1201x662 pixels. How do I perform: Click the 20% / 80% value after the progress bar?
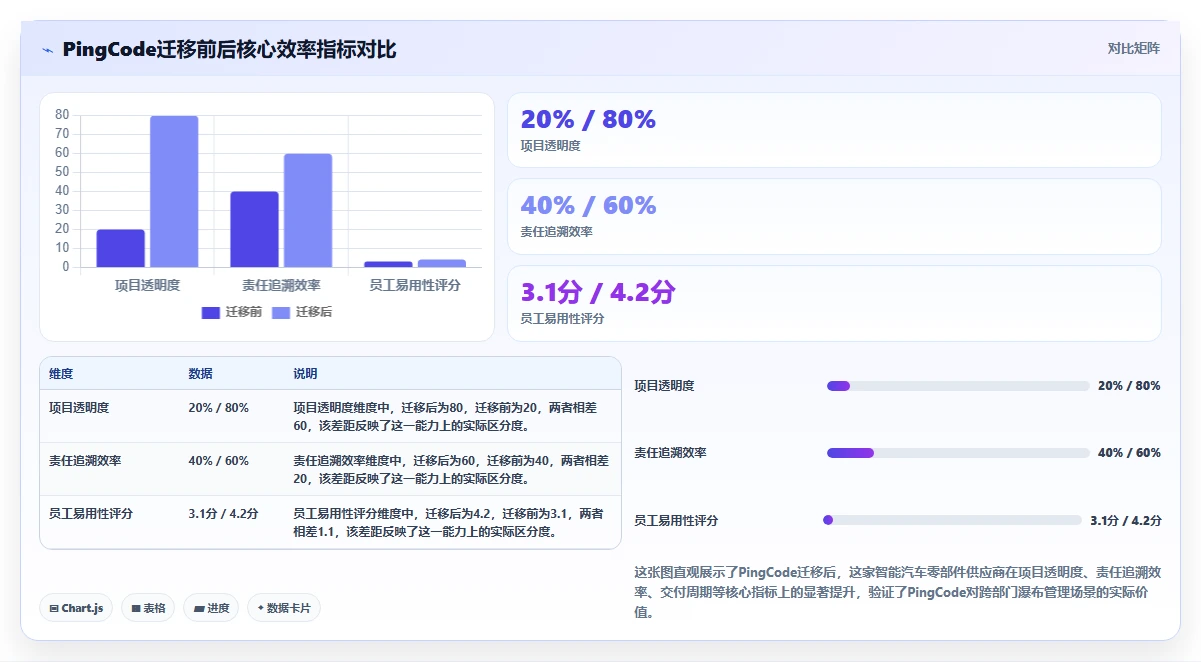[1129, 386]
